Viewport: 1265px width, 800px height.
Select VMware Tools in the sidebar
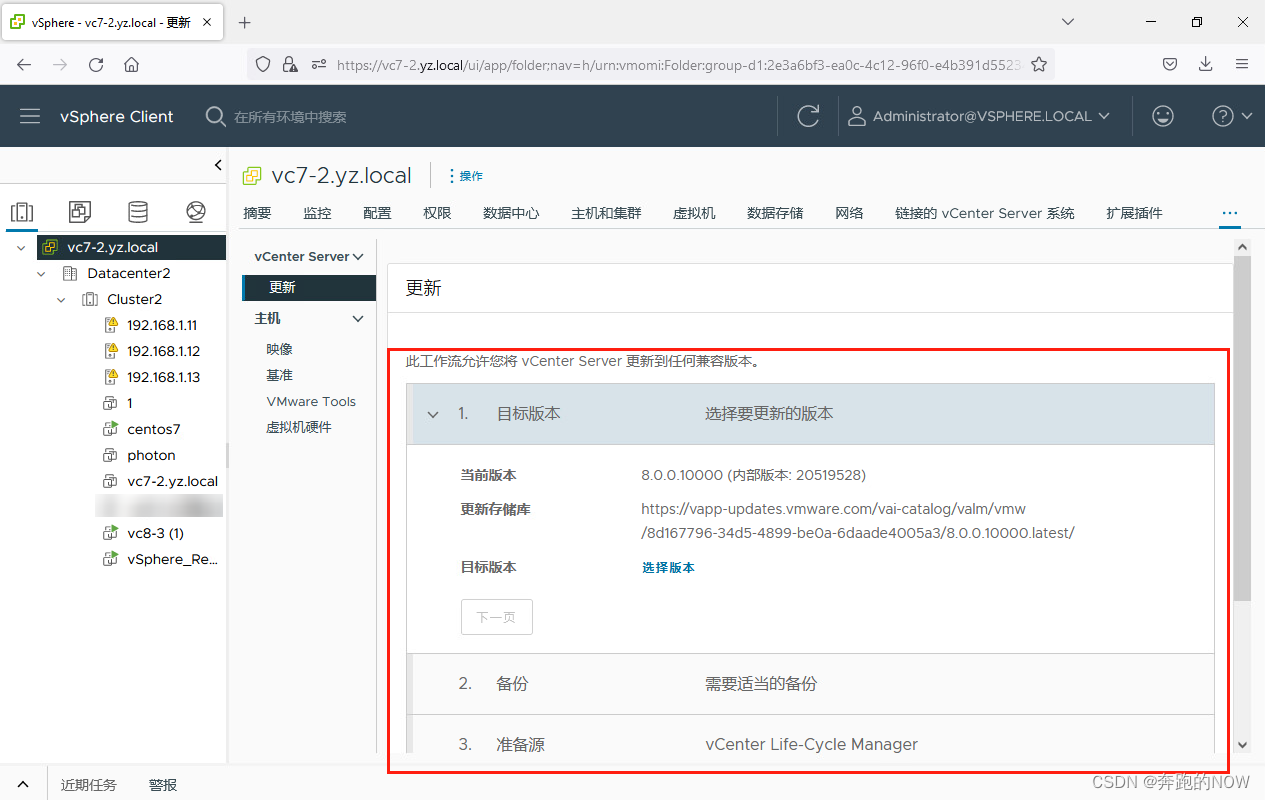point(311,401)
